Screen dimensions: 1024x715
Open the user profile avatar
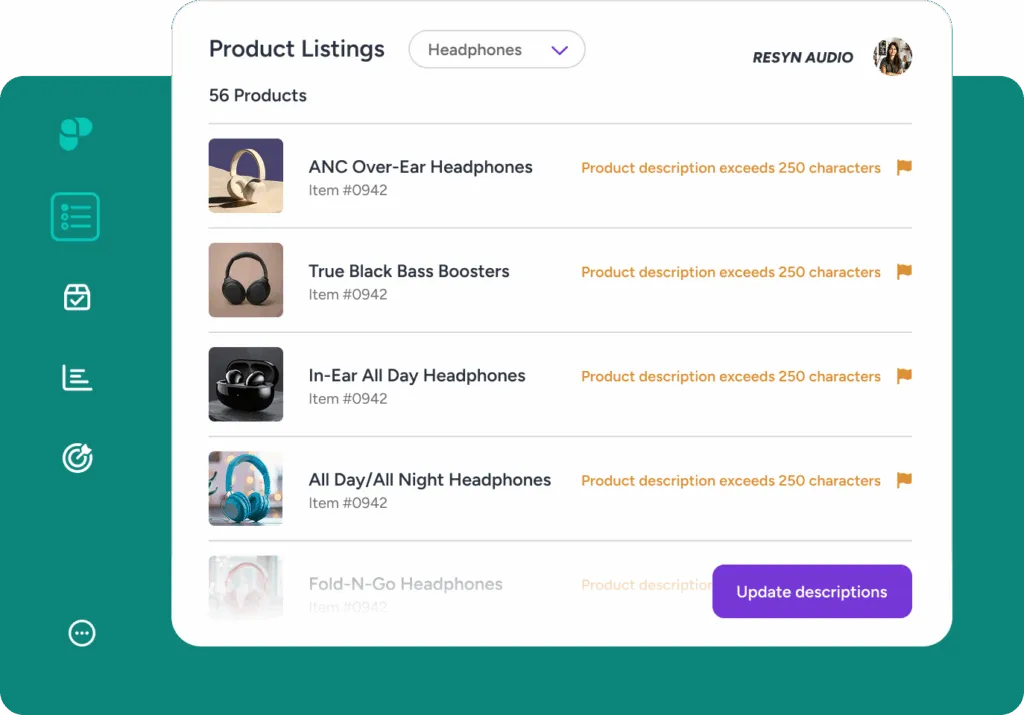[892, 57]
